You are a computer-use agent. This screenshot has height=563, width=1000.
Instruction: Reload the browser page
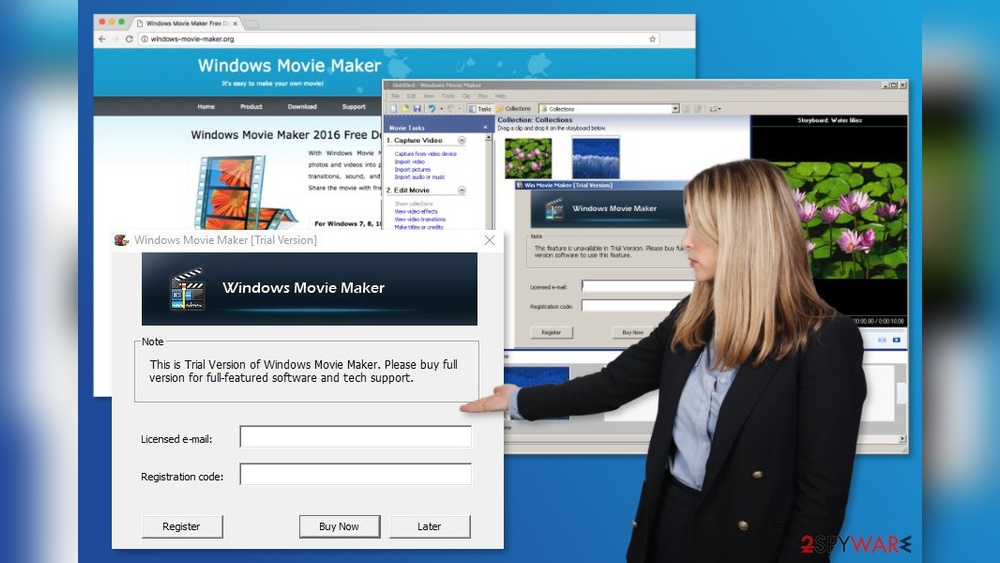click(129, 39)
